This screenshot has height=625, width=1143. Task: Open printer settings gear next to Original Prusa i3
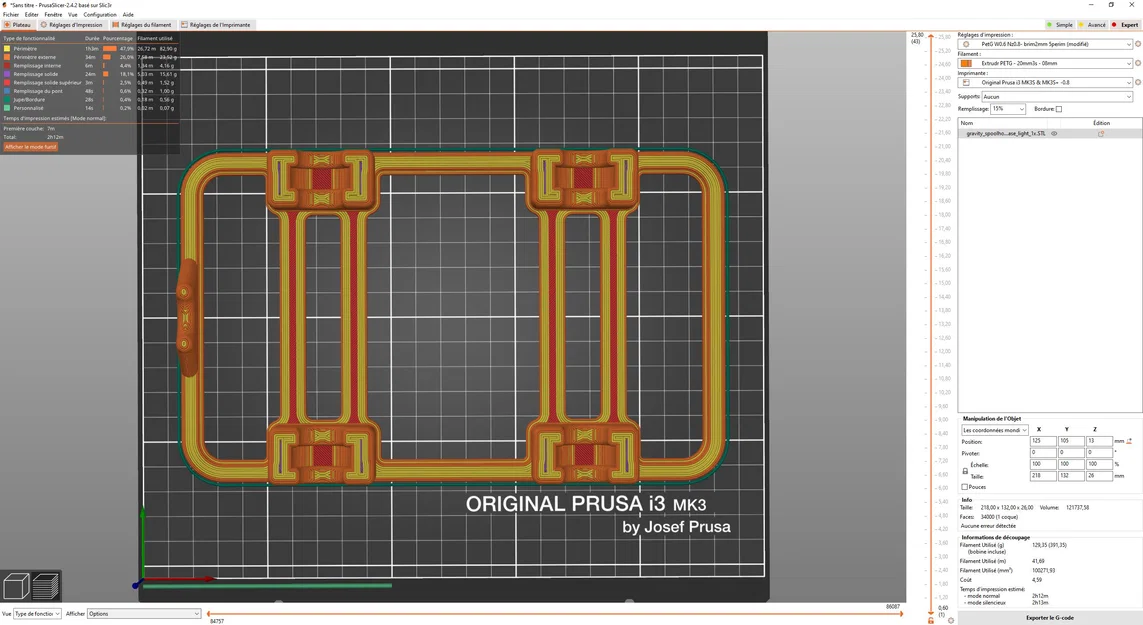[1138, 82]
